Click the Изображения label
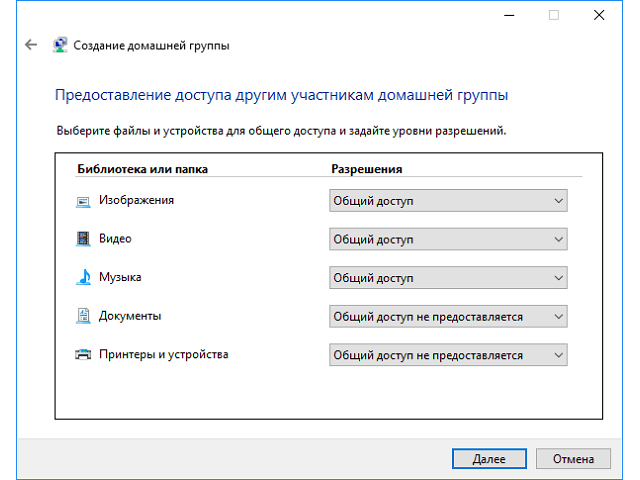Viewport: 640px width, 480px height. pyautogui.click(x=136, y=200)
